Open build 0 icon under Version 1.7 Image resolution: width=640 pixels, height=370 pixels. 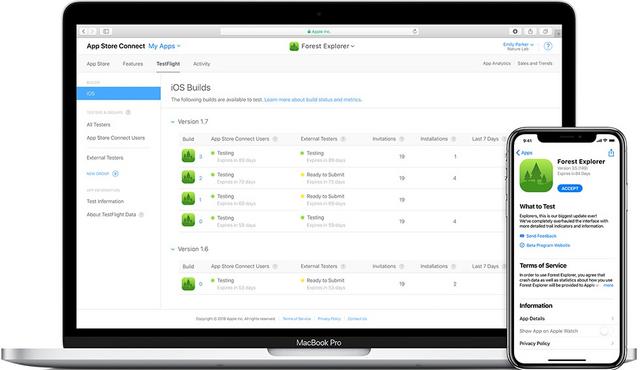tap(188, 220)
